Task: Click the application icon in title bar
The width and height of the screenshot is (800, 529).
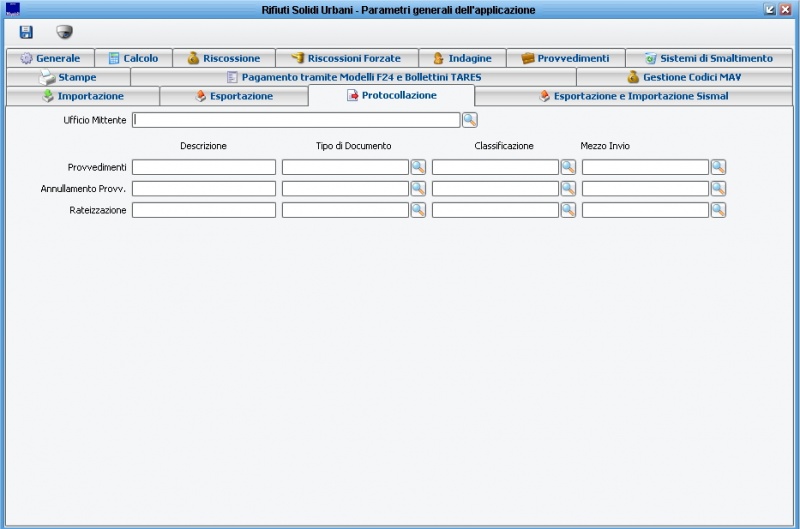Action: click(13, 9)
